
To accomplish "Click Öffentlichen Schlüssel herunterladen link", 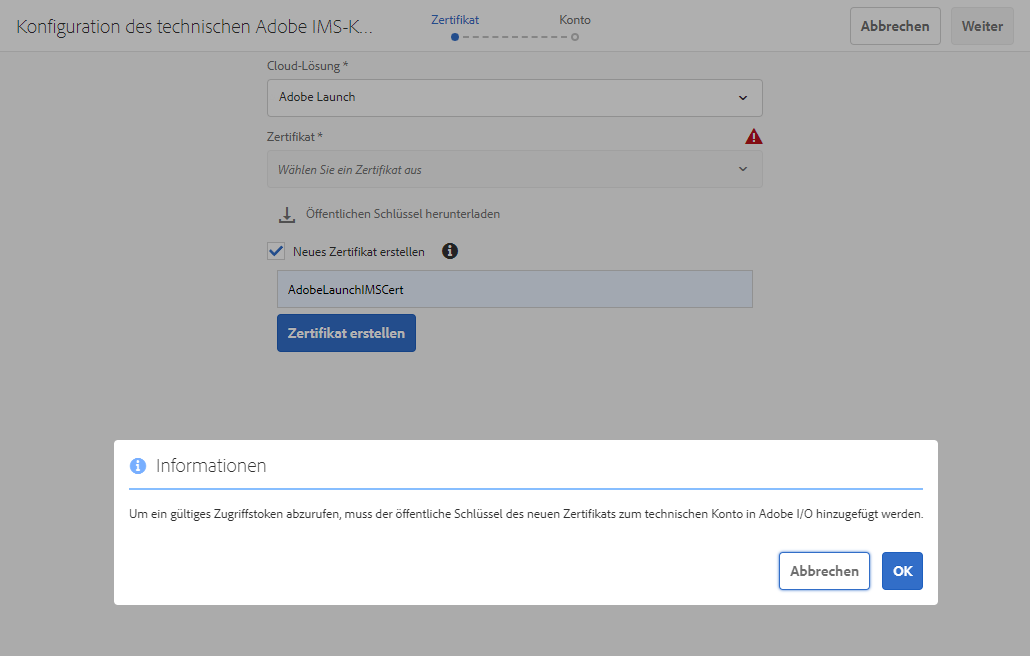I will coord(403,214).
